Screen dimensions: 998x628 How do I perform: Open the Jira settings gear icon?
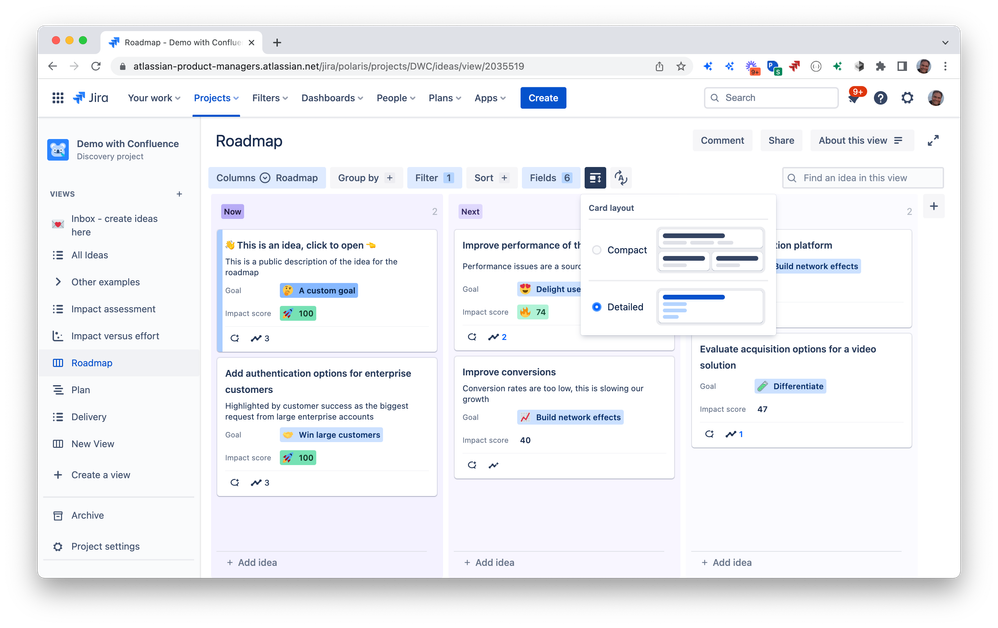click(x=907, y=98)
